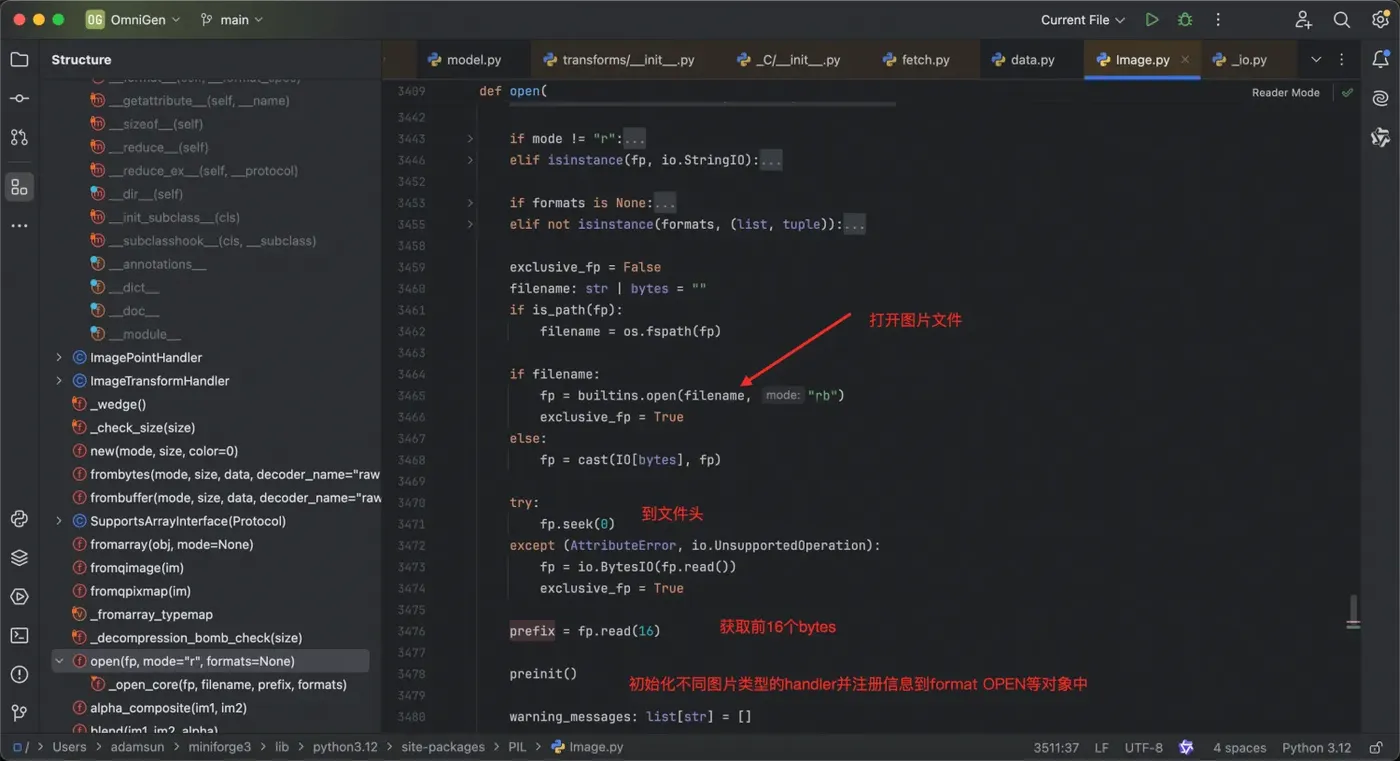The width and height of the screenshot is (1400, 761).
Task: Open the AI Assistant spiral icon
Action: (x=1381, y=98)
